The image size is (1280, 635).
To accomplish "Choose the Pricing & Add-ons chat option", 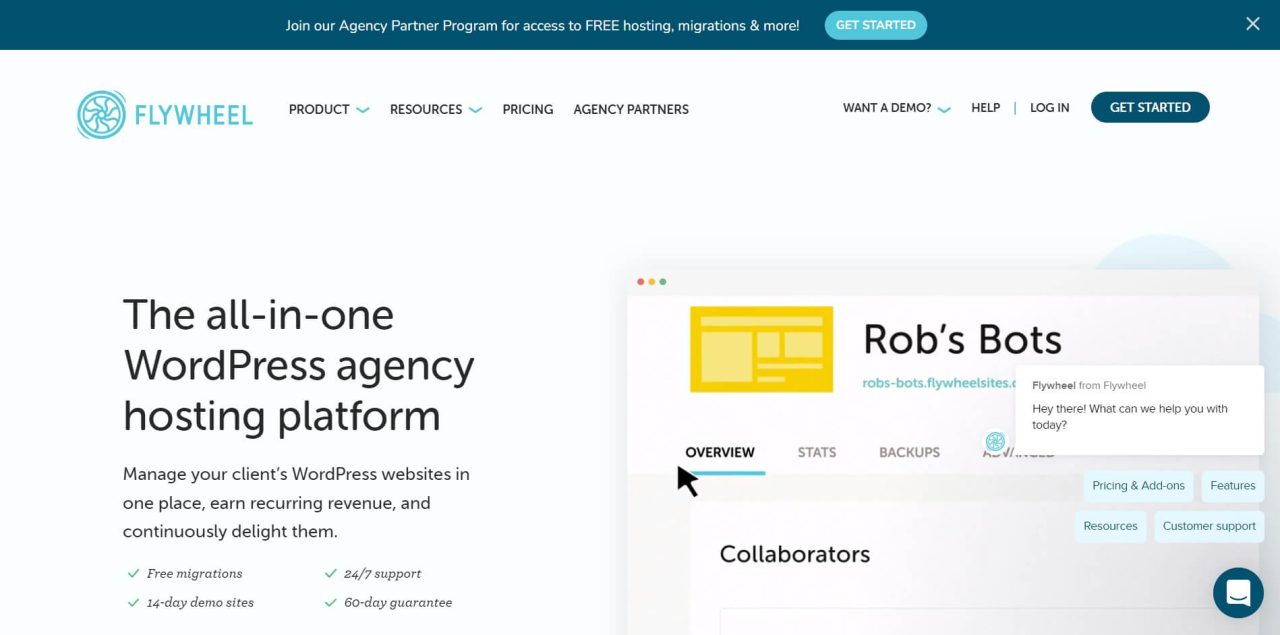I will (x=1138, y=486).
